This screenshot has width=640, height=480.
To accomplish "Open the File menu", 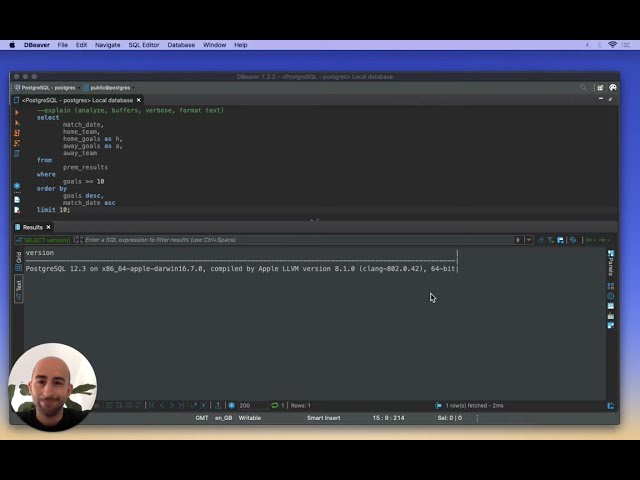I will click(62, 45).
